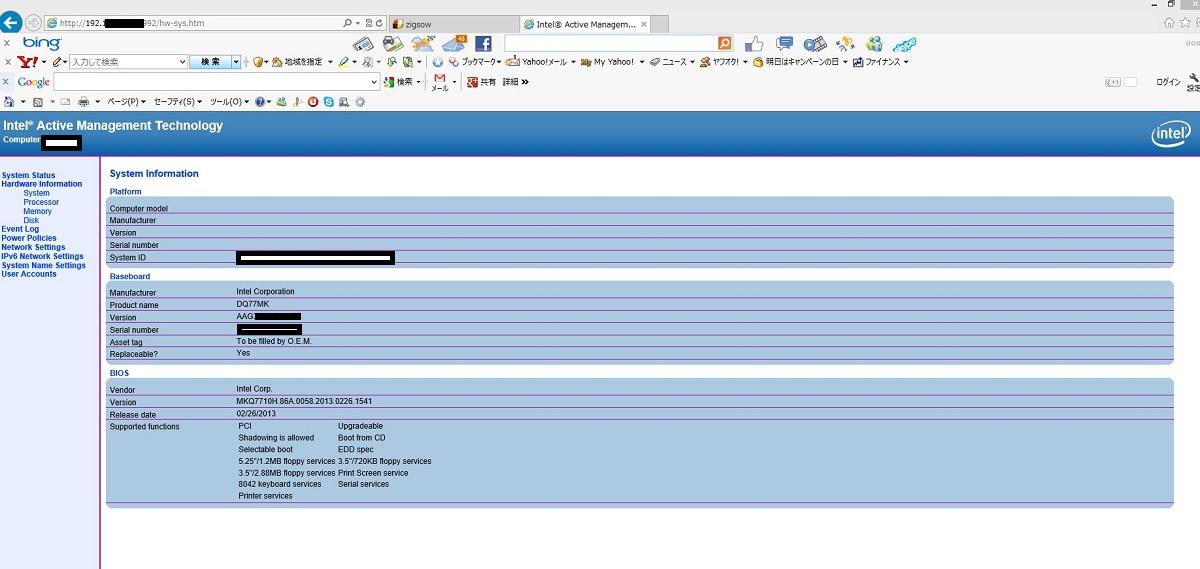Go to Memory hardware page

(37, 211)
